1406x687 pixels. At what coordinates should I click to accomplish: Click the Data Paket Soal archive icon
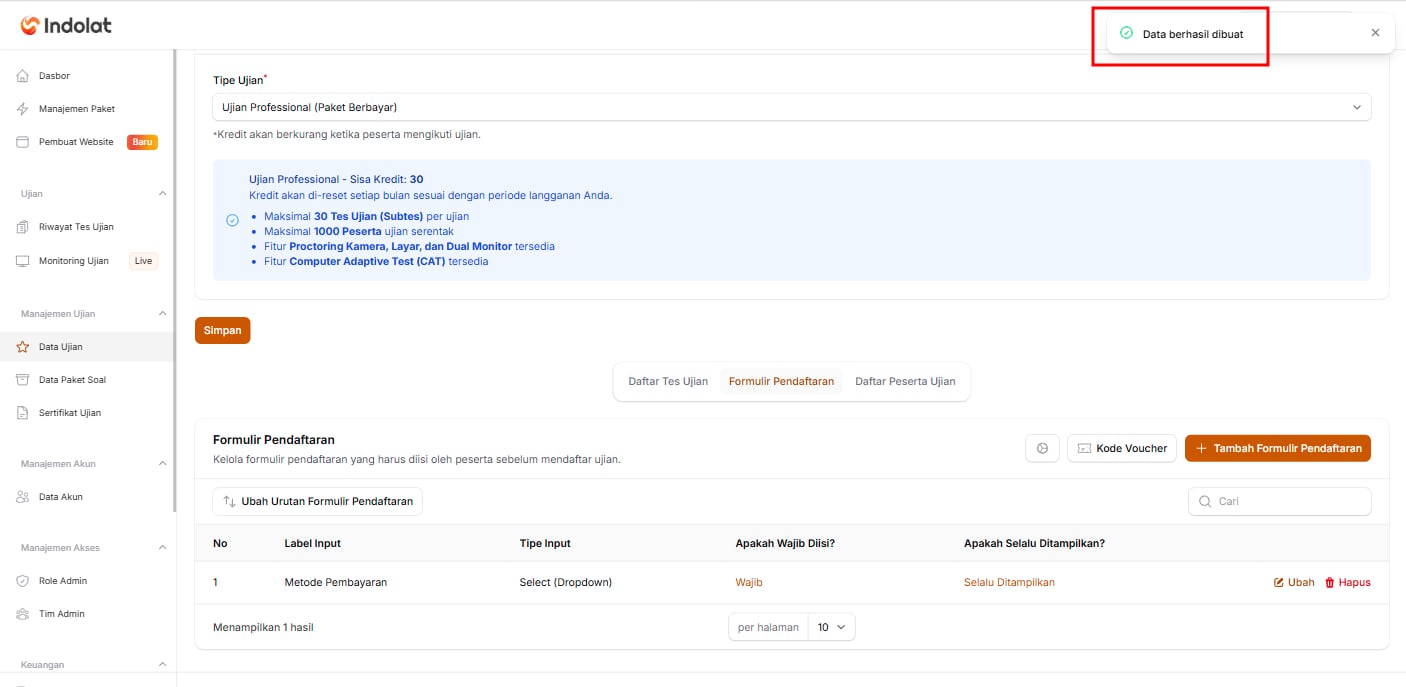23,380
